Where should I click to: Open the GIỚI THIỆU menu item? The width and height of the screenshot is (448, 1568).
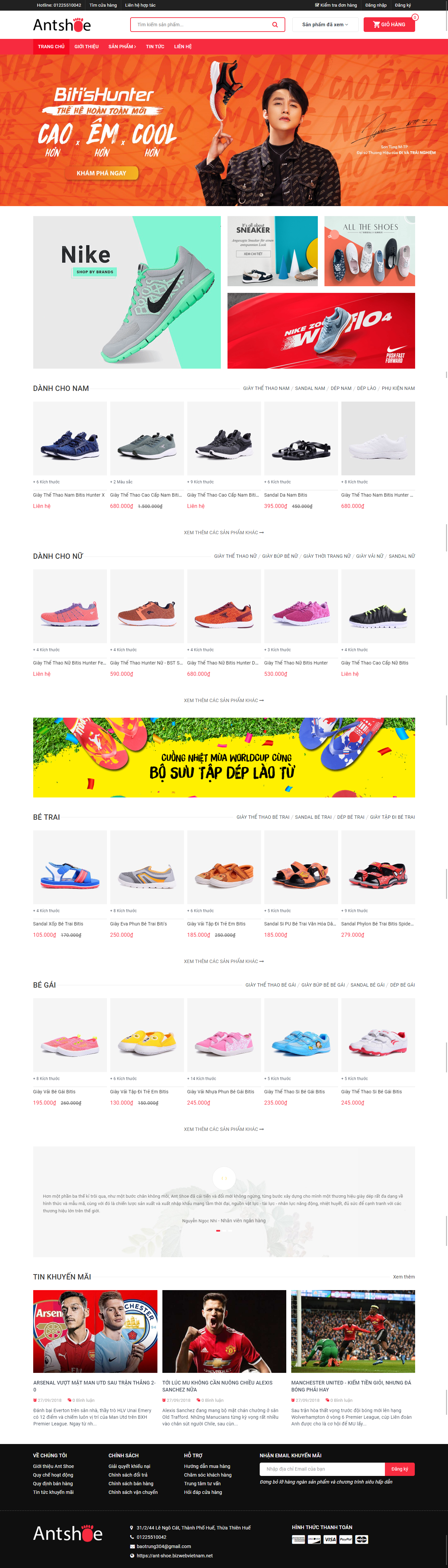pyautogui.click(x=86, y=47)
